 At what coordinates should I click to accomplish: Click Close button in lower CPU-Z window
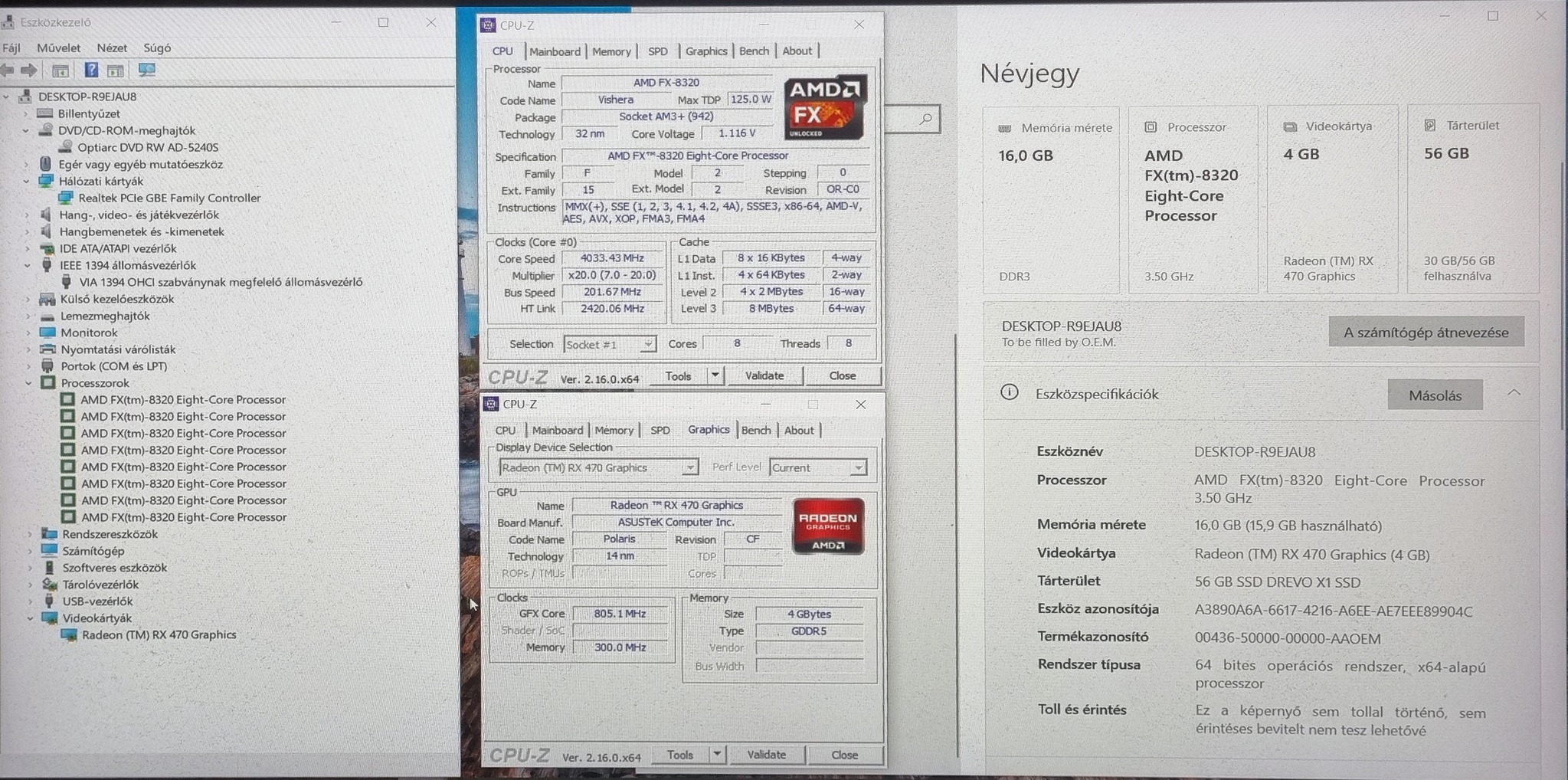pyautogui.click(x=844, y=754)
